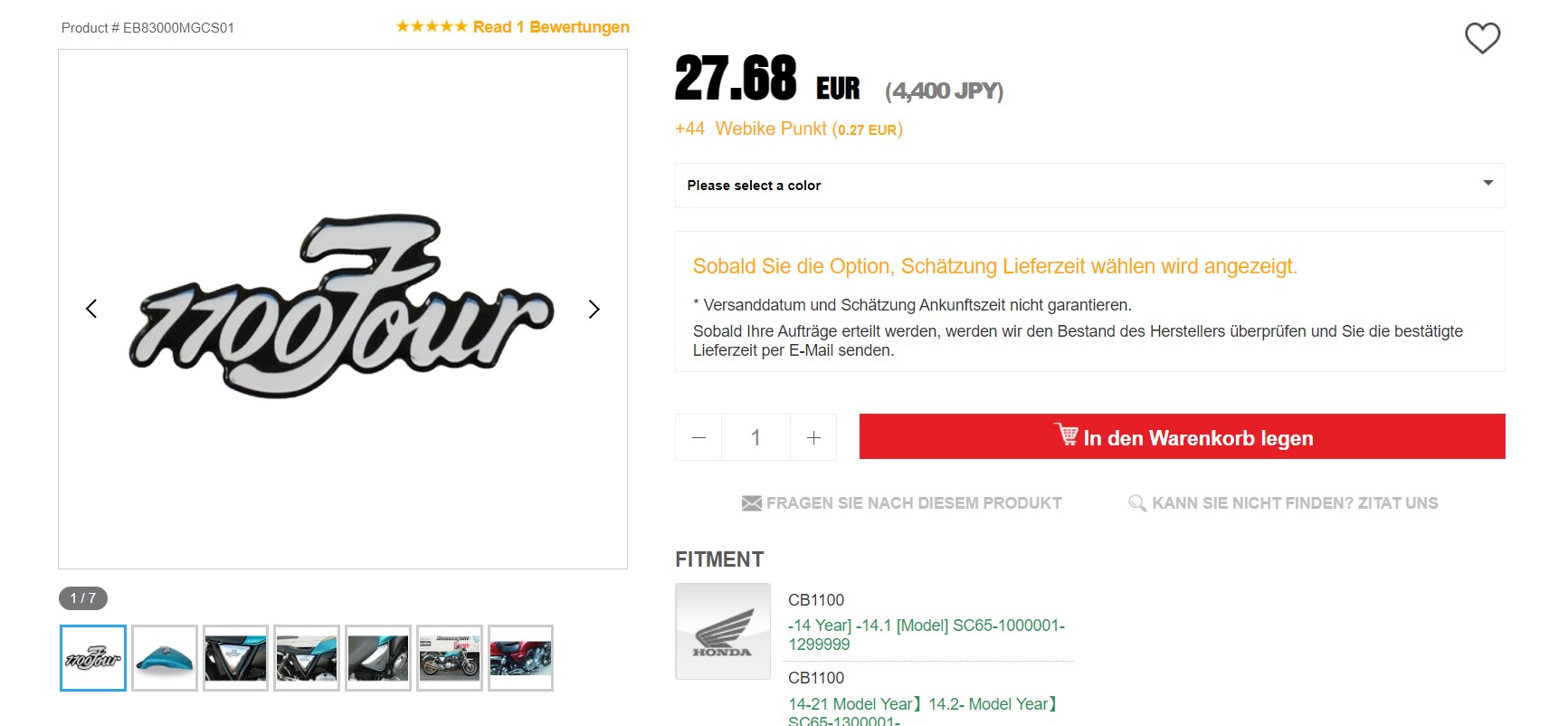This screenshot has height=726, width=1568.
Task: Select the red motorcycle thumbnail
Action: pyautogui.click(x=520, y=658)
